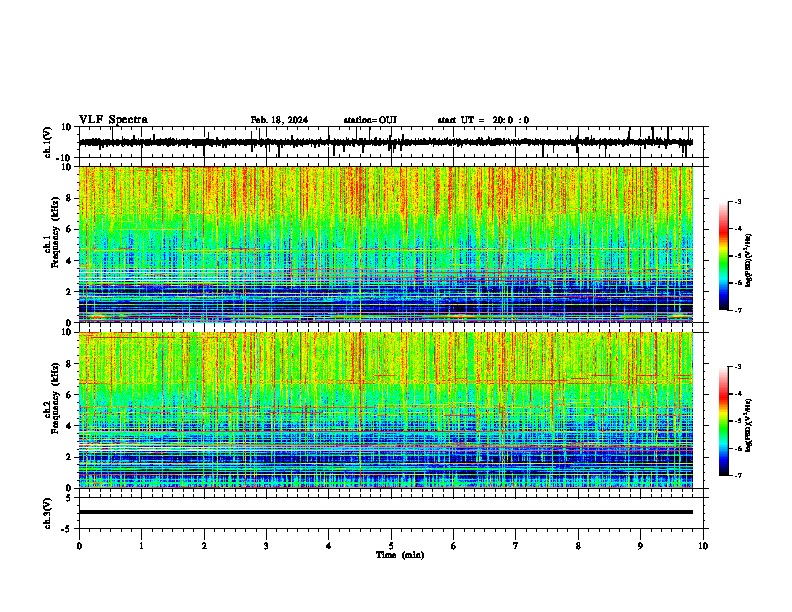792x612 pixels.
Task: Click the "-5" tick on the ch.3(V) axis
Action: (x=67, y=529)
